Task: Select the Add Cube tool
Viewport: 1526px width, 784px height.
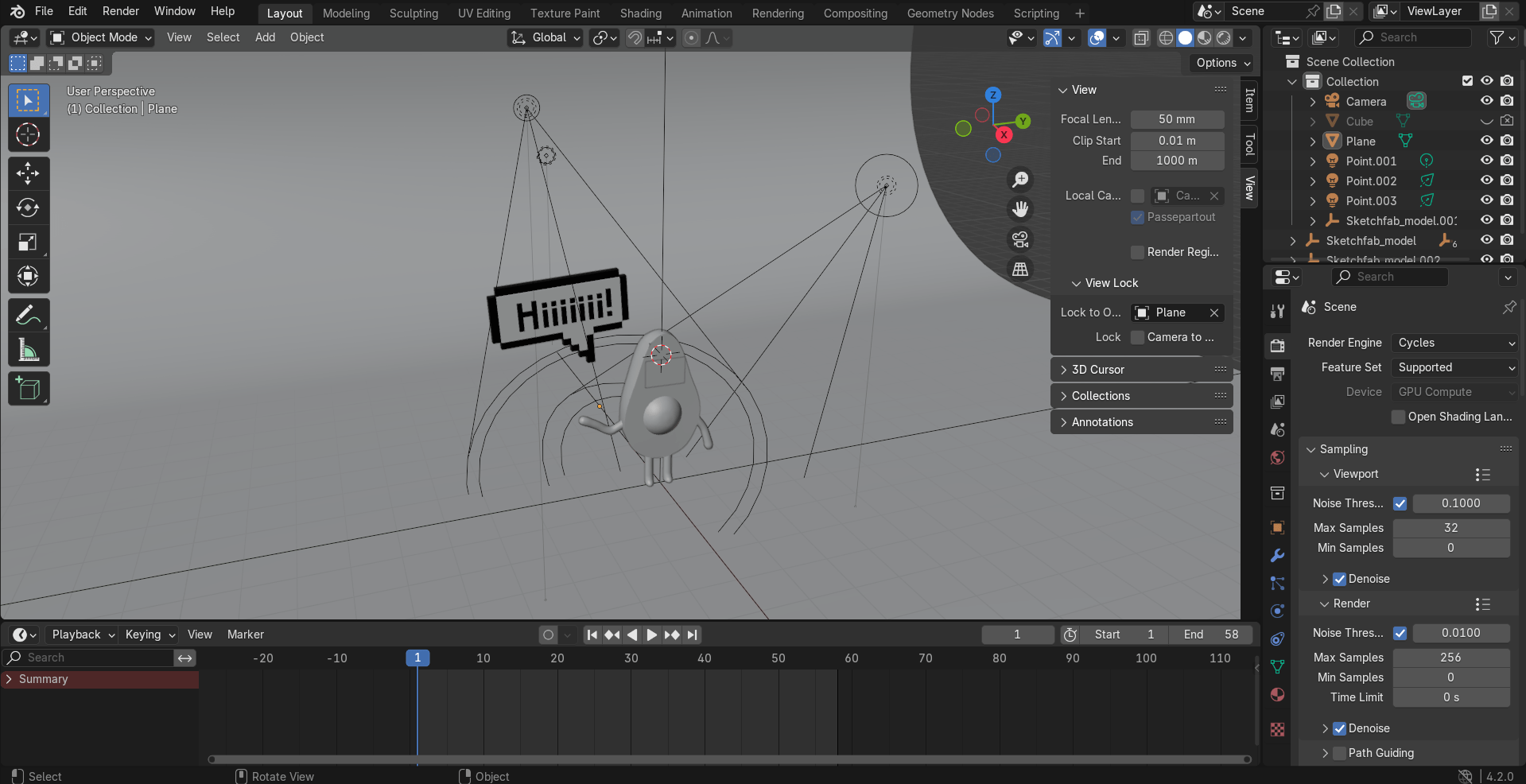Action: click(x=28, y=389)
